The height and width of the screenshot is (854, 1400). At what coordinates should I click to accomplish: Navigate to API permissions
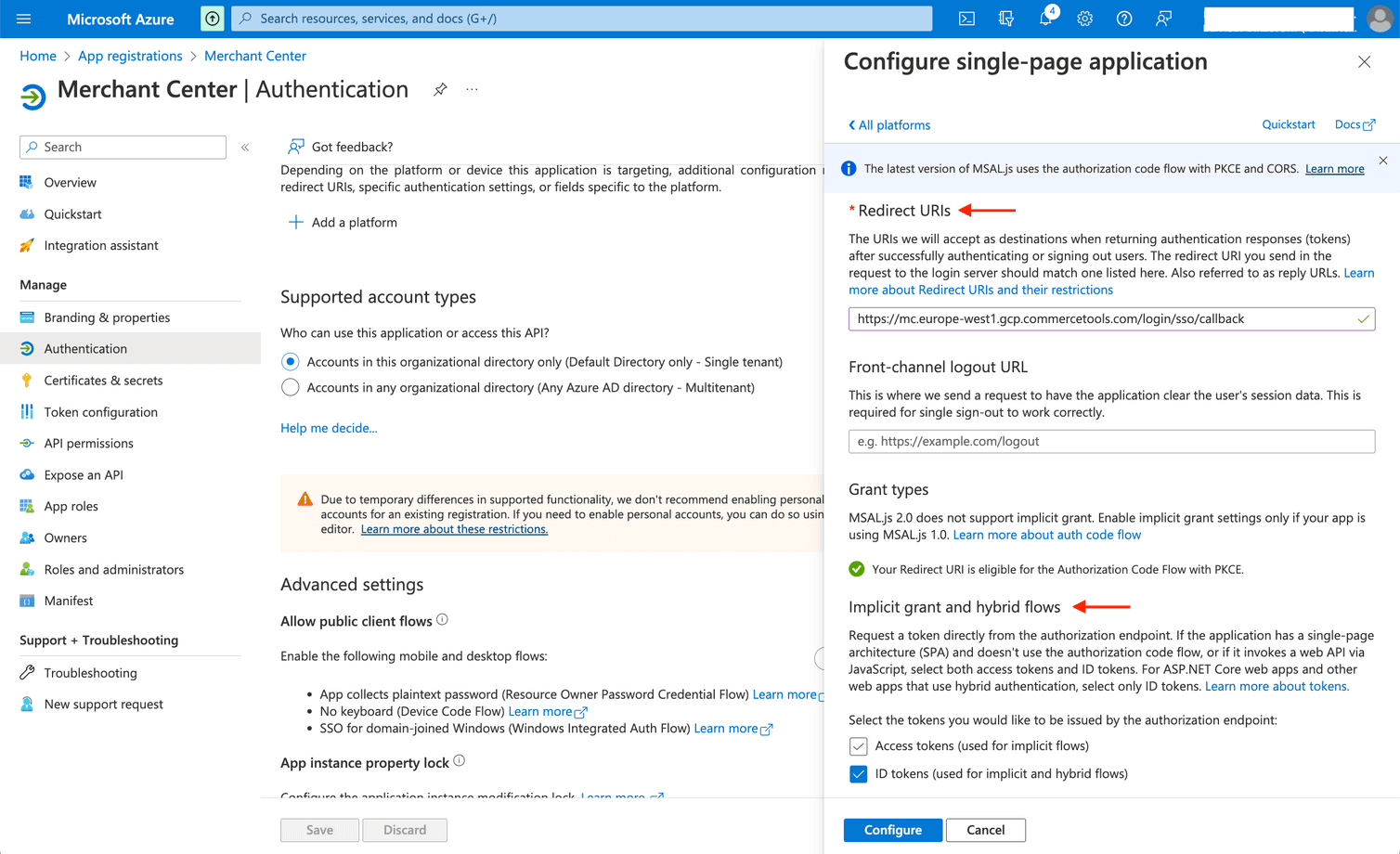tap(88, 444)
